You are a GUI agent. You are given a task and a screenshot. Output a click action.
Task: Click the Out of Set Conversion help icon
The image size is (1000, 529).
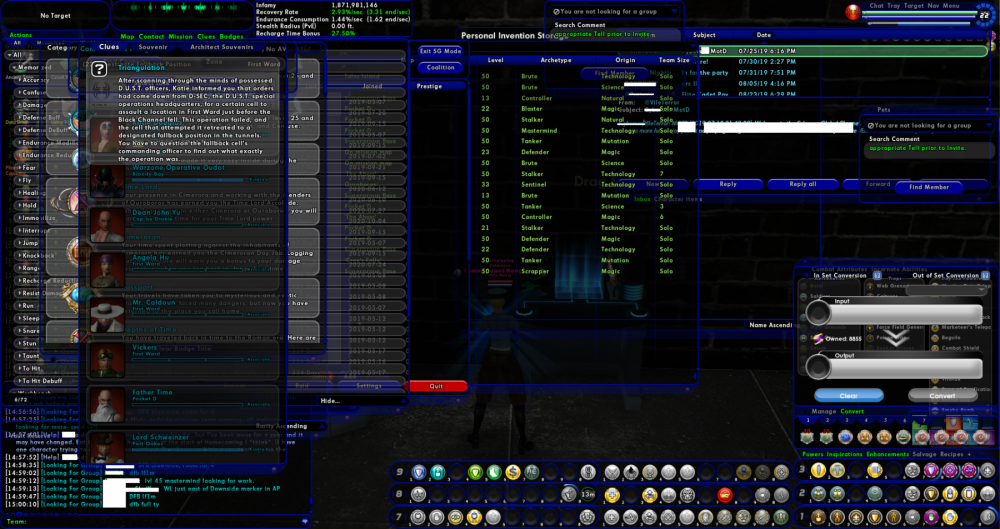(985, 276)
